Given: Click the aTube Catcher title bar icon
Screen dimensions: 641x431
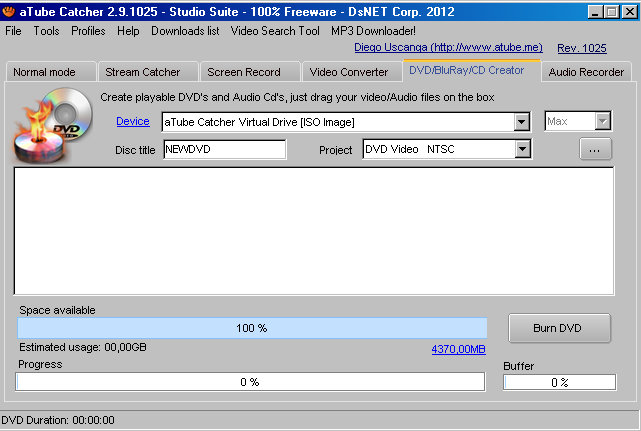Looking at the screenshot, I should pyautogui.click(x=9, y=10).
